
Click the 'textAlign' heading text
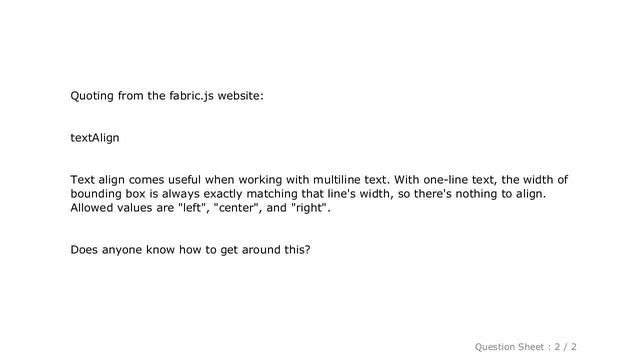[95, 138]
